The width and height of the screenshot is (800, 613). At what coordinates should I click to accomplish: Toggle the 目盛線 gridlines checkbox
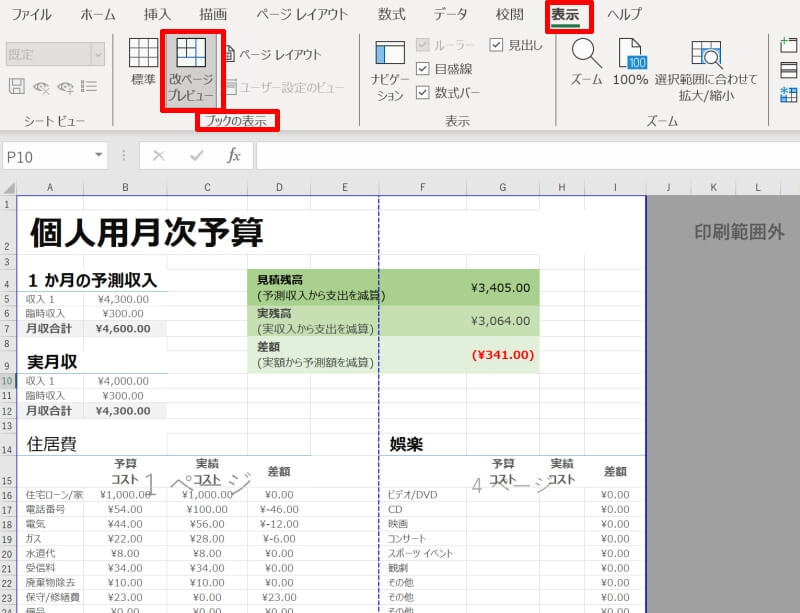point(422,69)
